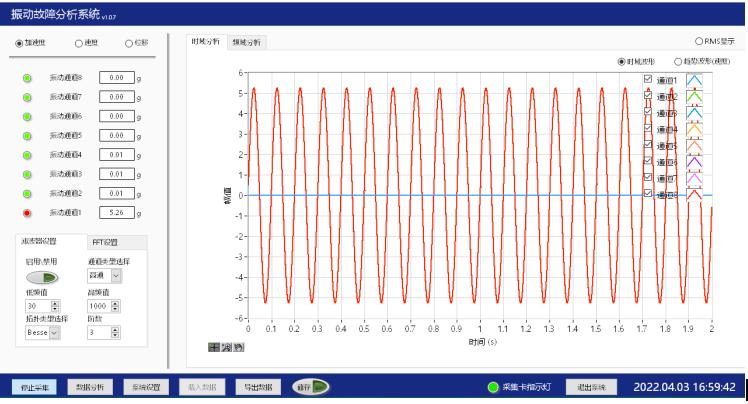This screenshot has width=748, height=404.
Task: Toggle the 通道4 plot visibility checkbox
Action: click(x=648, y=128)
